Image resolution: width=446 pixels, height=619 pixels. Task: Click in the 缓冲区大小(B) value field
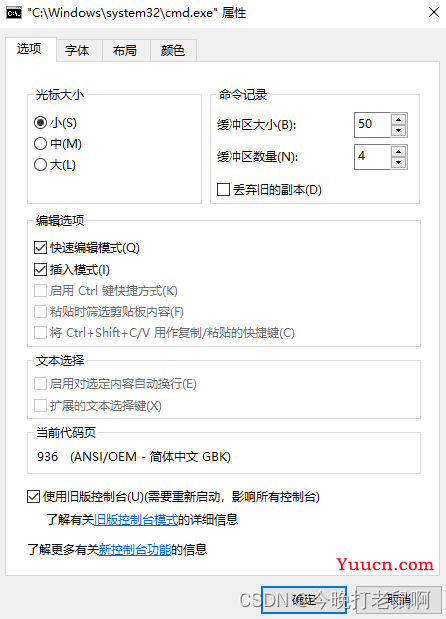point(372,125)
